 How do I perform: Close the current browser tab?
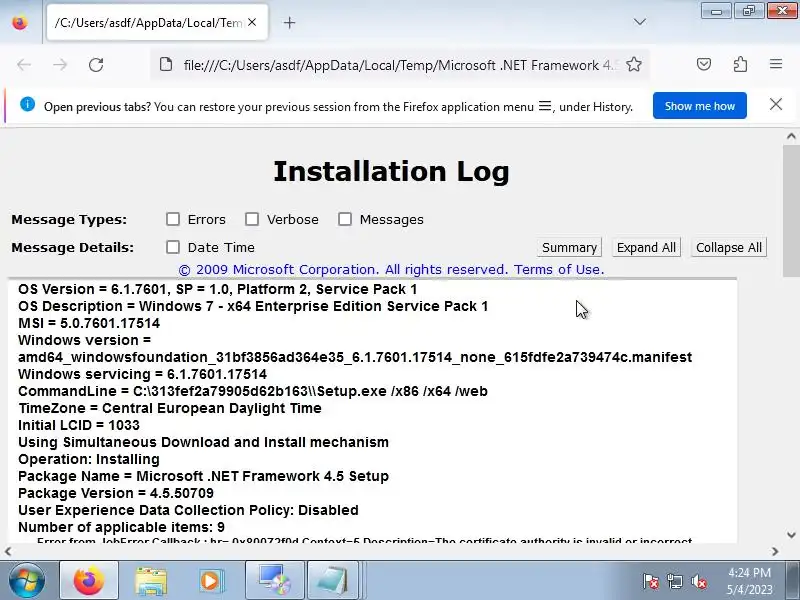[252, 22]
